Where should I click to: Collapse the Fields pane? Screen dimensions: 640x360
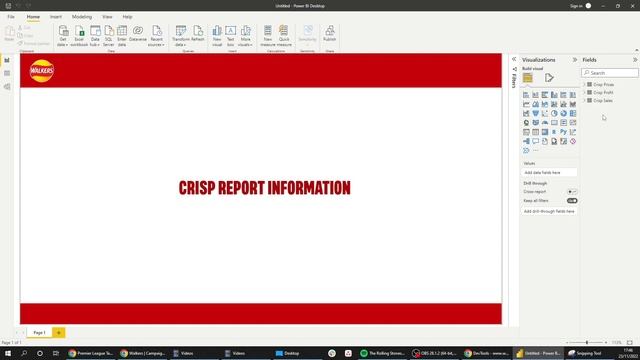635,60
